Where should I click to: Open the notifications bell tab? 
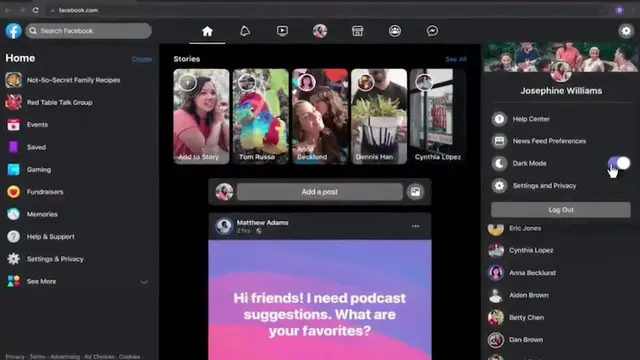click(245, 31)
